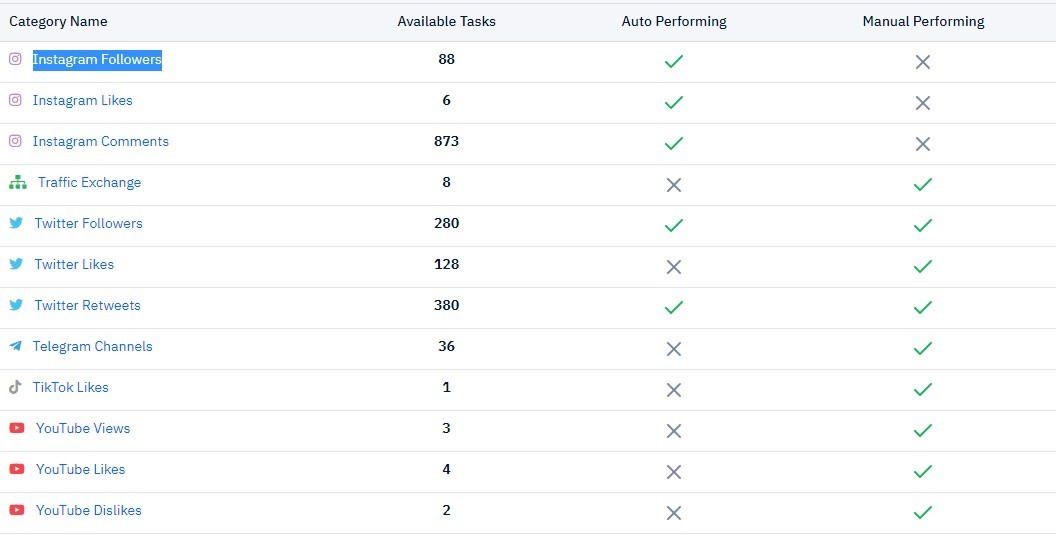Image resolution: width=1056 pixels, height=535 pixels.
Task: Click Manual Performing checkmark for TikTok Likes
Action: point(923,389)
